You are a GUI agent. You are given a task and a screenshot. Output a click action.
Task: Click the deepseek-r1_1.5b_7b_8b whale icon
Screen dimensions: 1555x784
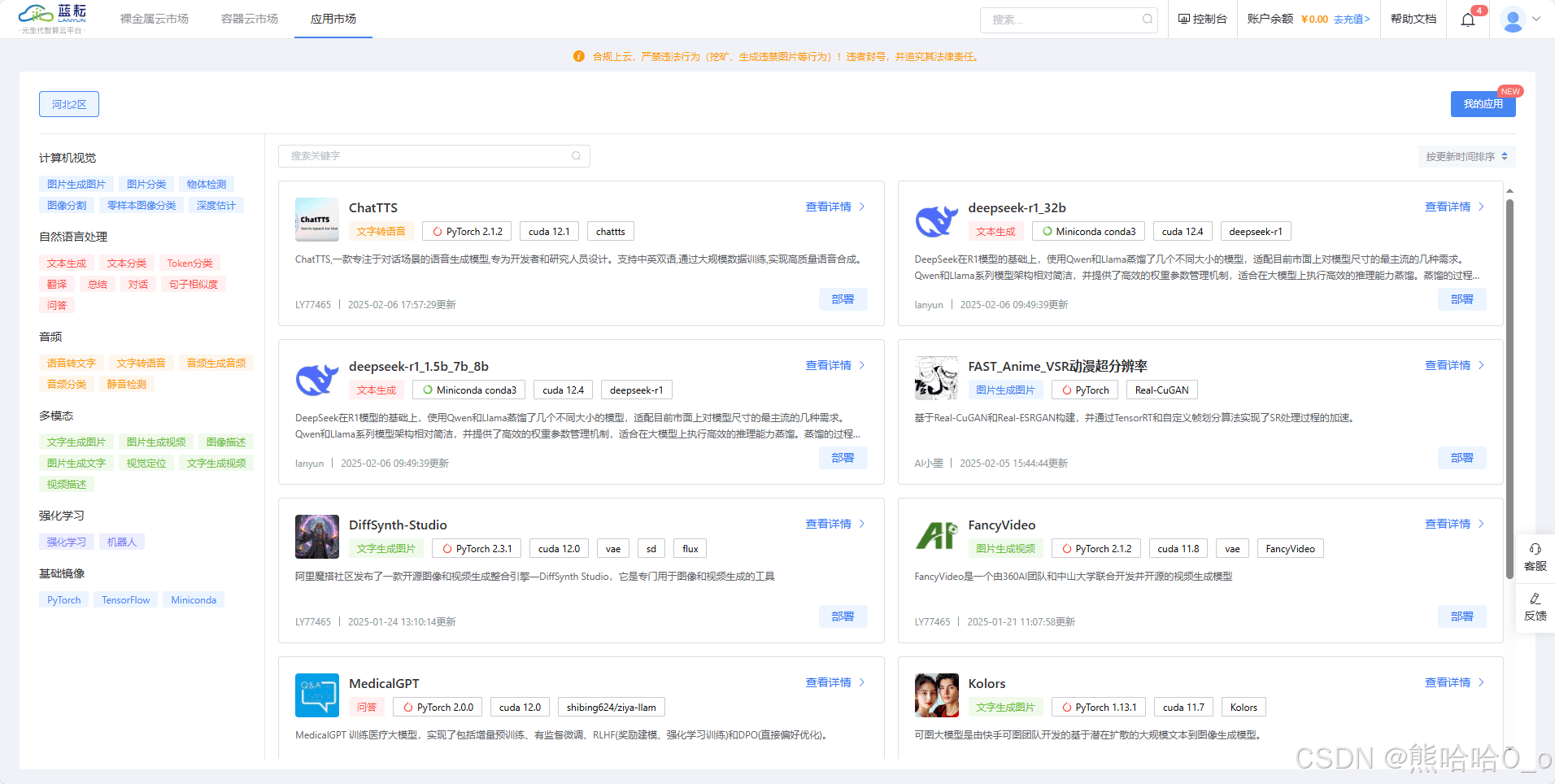(x=317, y=378)
